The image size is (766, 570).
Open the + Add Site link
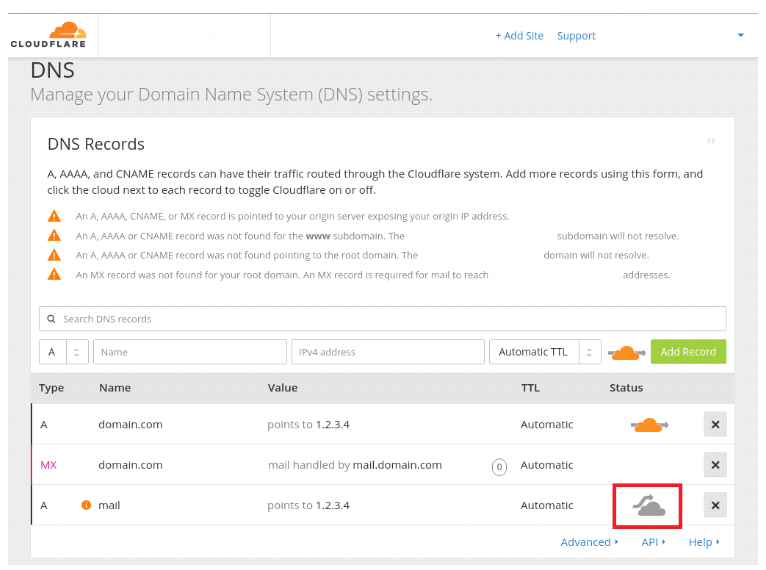pos(519,36)
